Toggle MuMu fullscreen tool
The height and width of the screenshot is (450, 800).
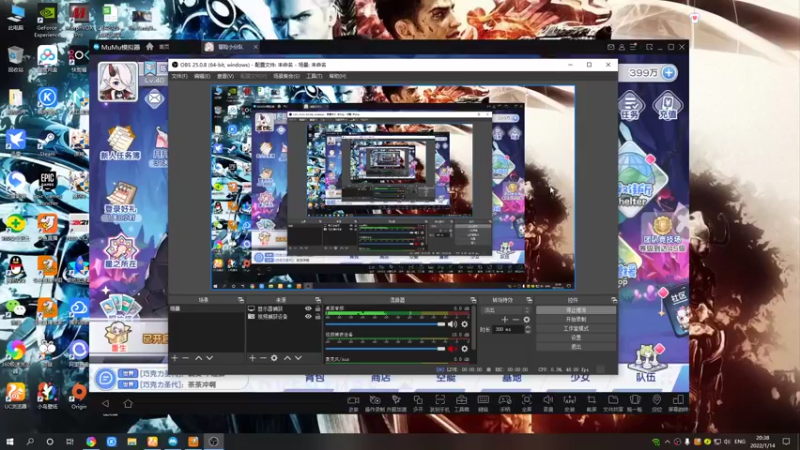pos(527,403)
